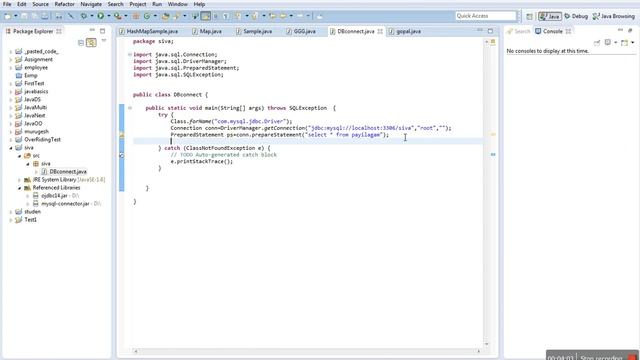Click the editor scroll right arrow
This screenshot has width=640, height=360.
coord(478,351)
